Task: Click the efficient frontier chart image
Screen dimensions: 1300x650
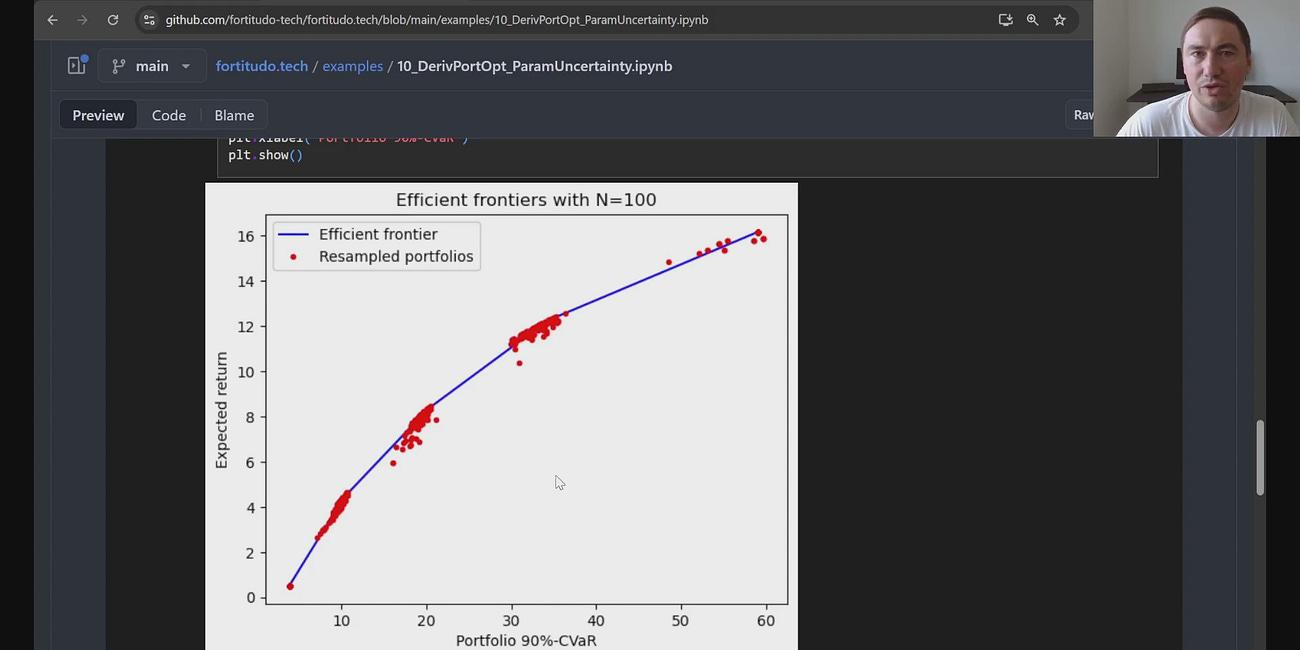Action: click(x=501, y=416)
